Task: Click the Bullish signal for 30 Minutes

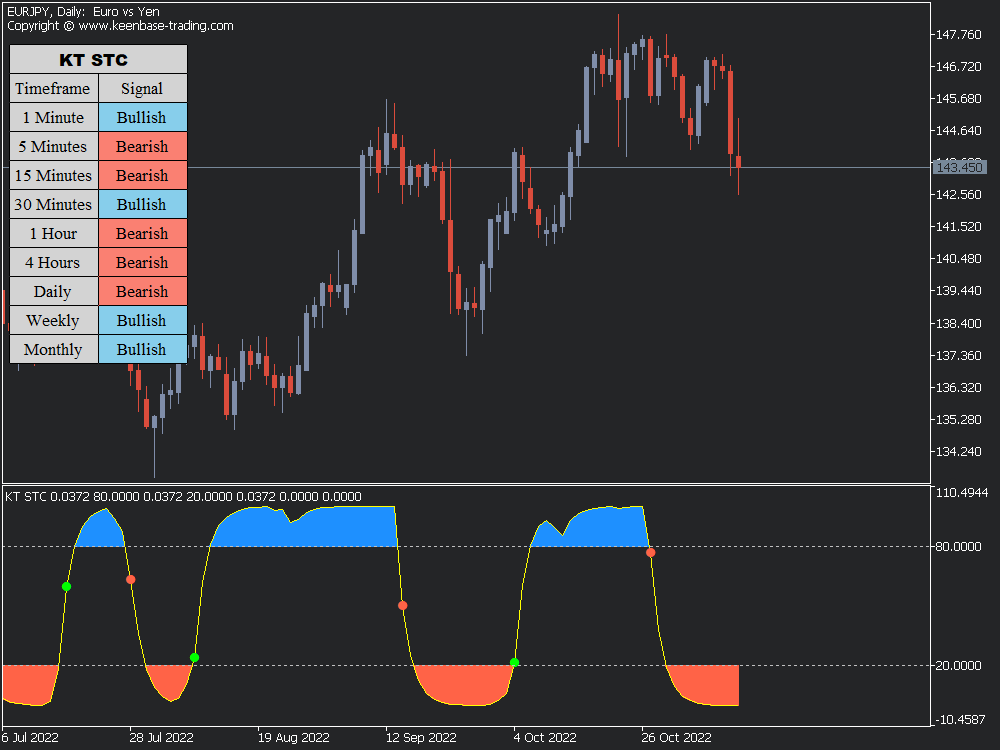Action: 143,204
